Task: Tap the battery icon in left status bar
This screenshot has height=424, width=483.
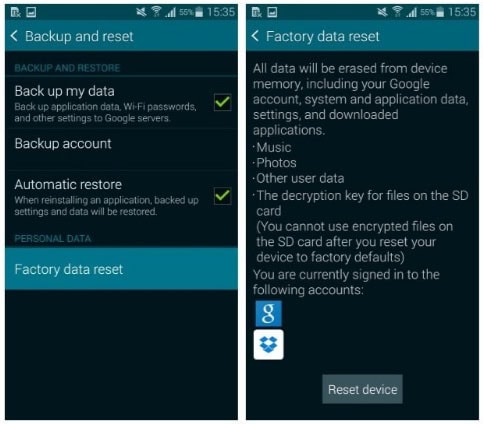Action: click(x=199, y=12)
